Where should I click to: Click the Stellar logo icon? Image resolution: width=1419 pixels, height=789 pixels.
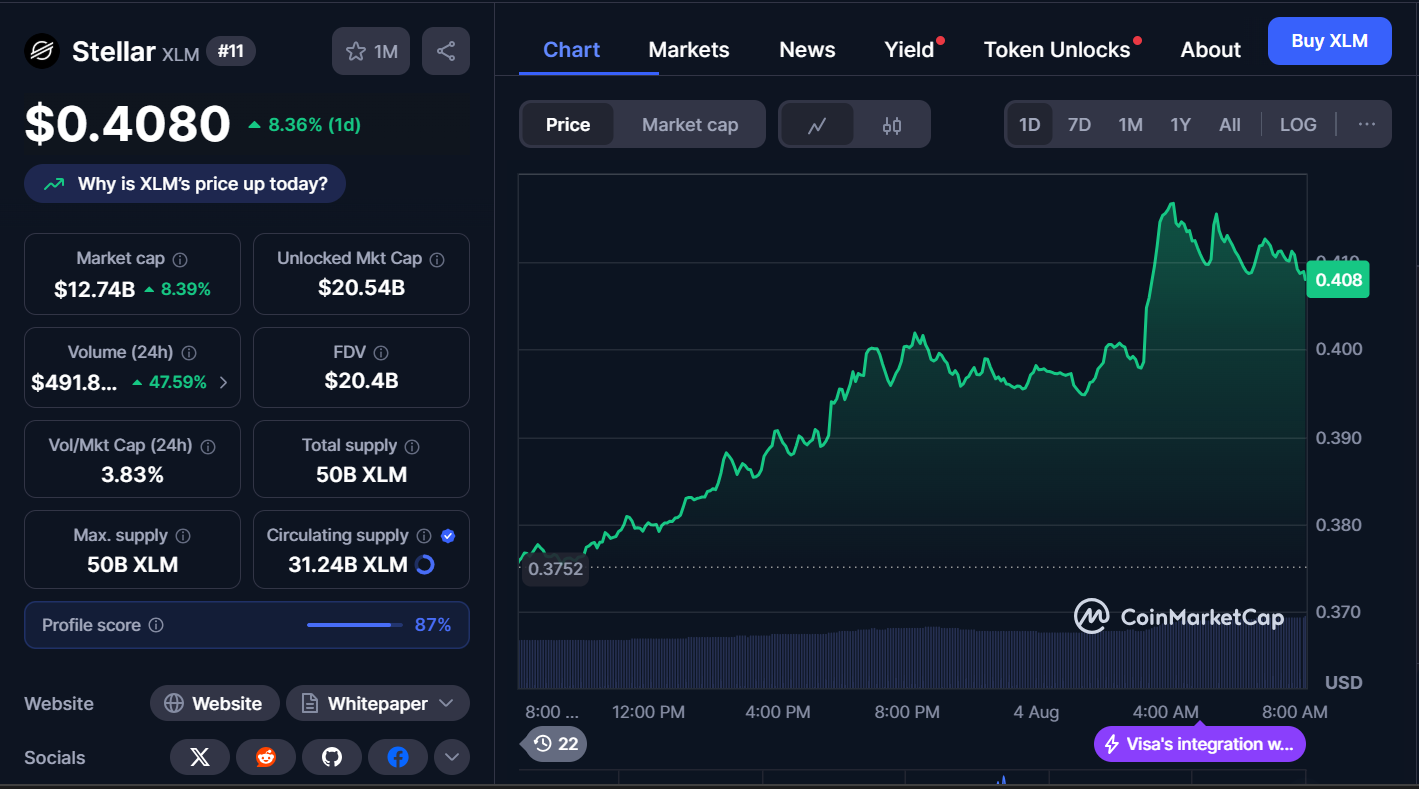(x=42, y=51)
